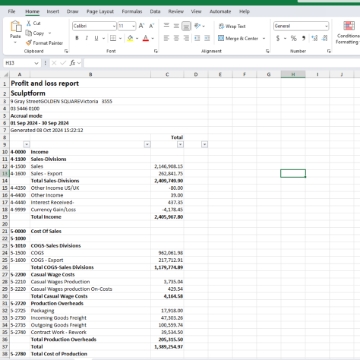Open the filter dropdown in column C
Screen dimensions: 360x360
point(180,145)
